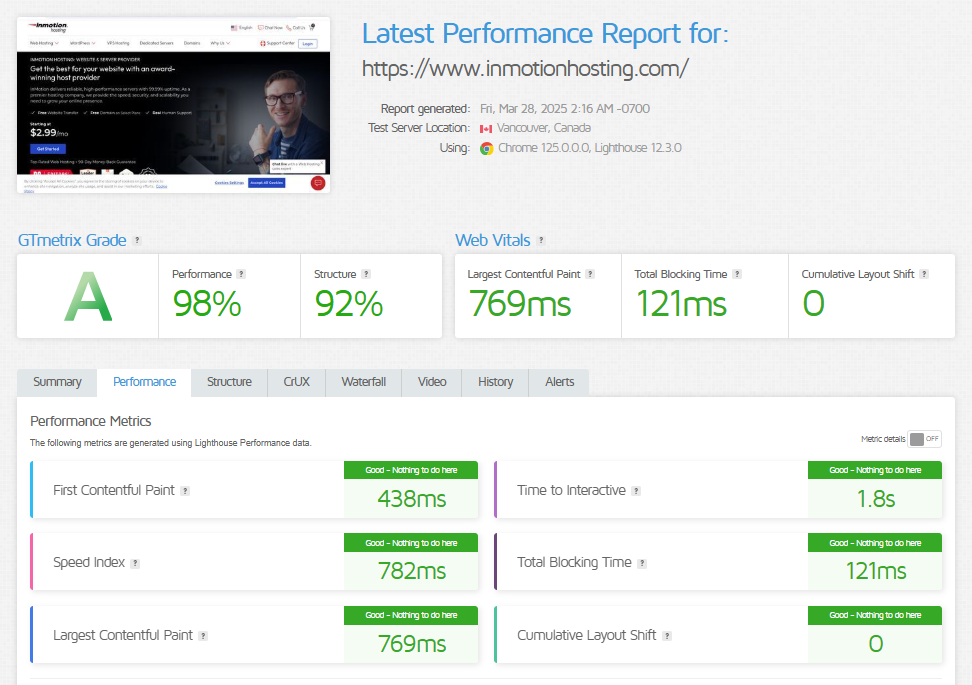This screenshot has height=685, width=972.
Task: Click the 98% Performance score
Action: point(207,304)
